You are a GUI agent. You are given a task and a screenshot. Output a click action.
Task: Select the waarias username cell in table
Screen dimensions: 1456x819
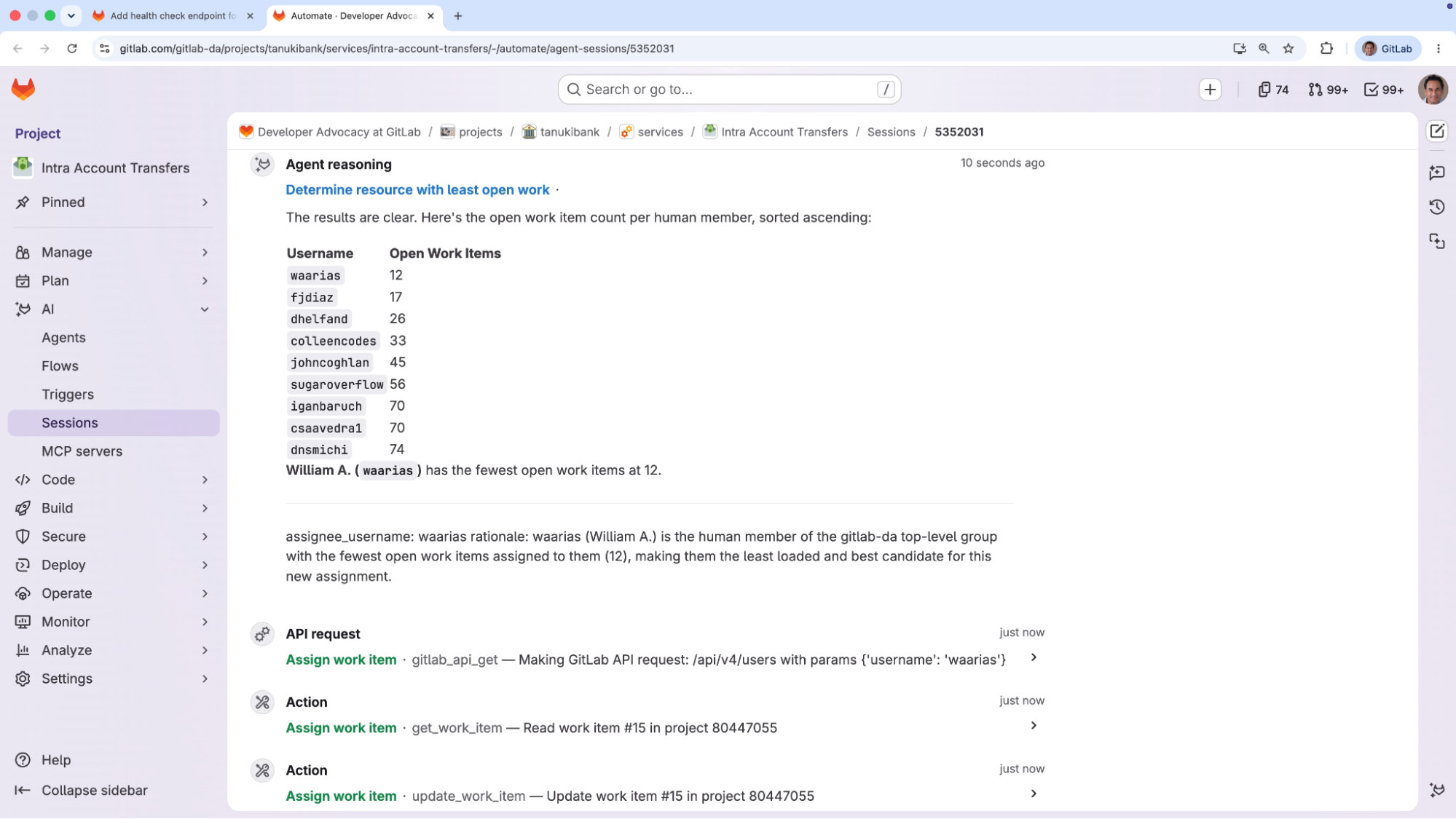315,275
